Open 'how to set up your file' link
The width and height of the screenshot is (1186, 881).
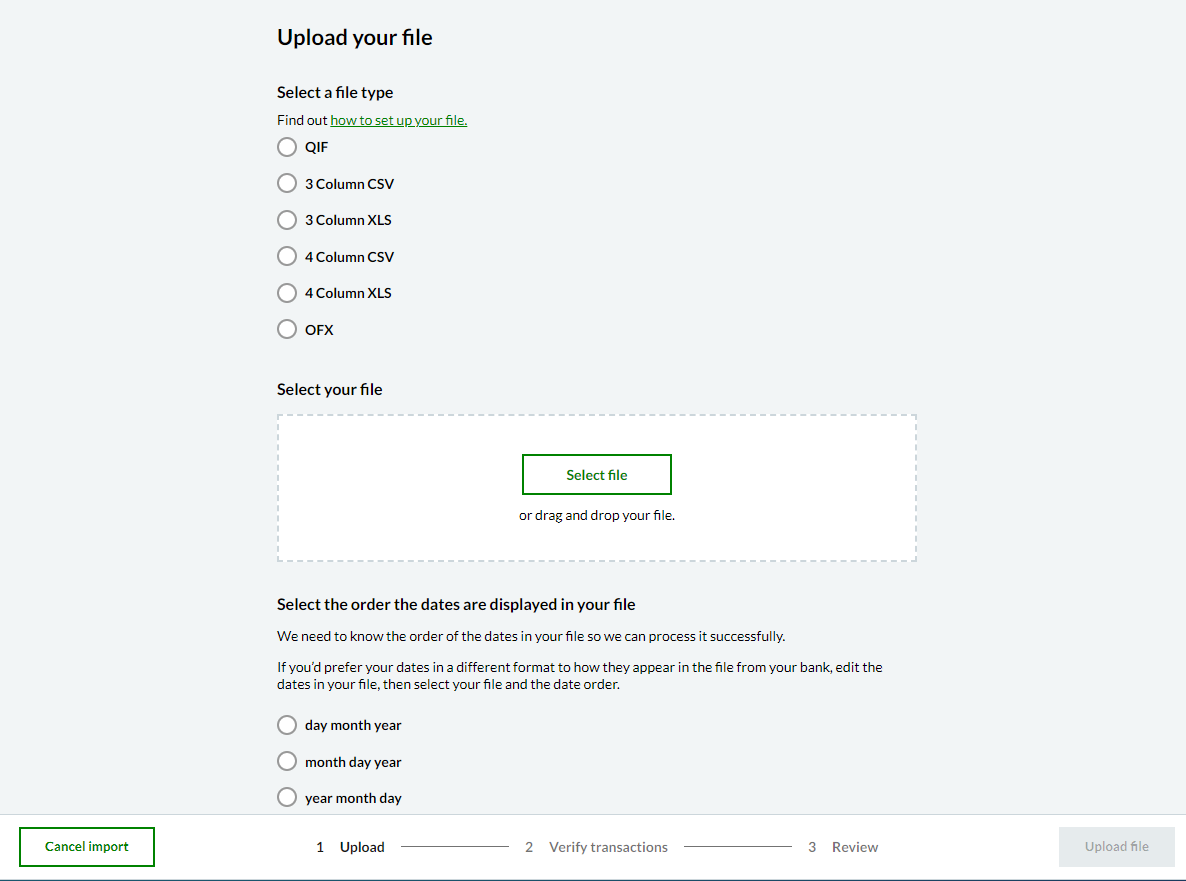[398, 121]
